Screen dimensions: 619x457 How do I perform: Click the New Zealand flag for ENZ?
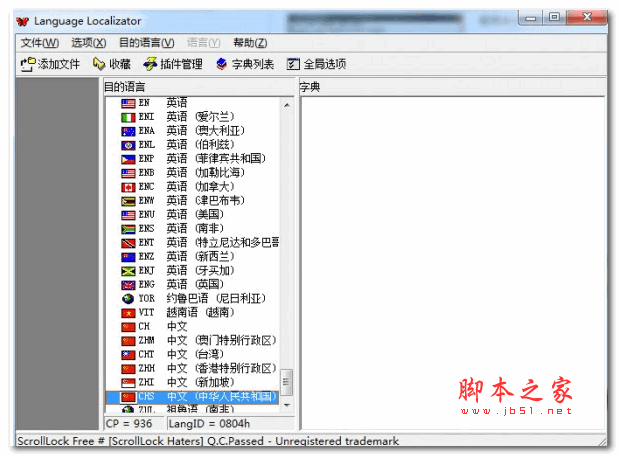[x=128, y=257]
